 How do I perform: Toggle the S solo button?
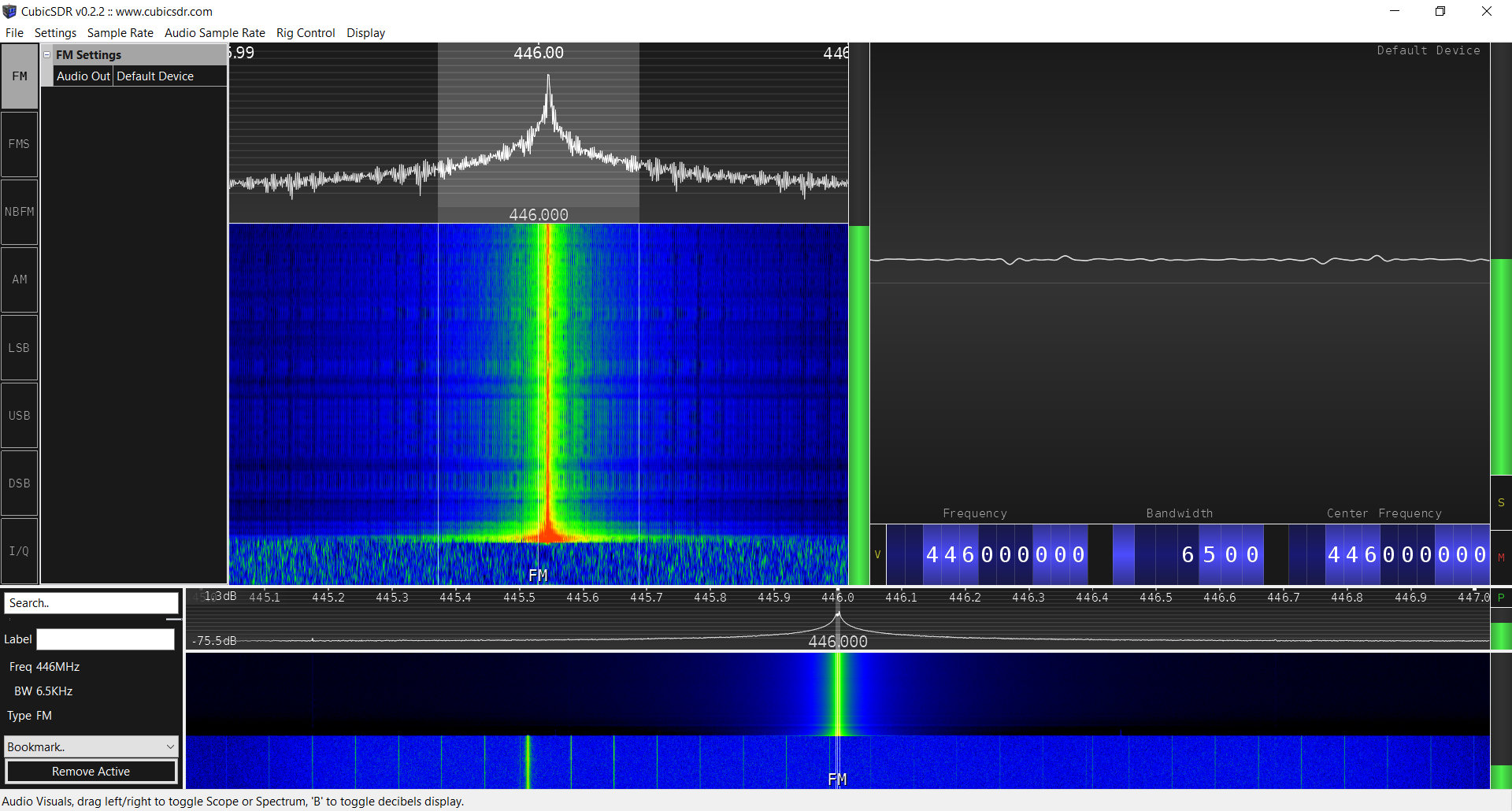1501,502
